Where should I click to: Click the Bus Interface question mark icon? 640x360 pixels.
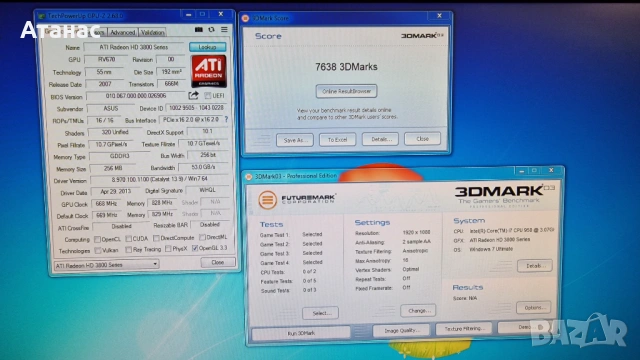226,120
